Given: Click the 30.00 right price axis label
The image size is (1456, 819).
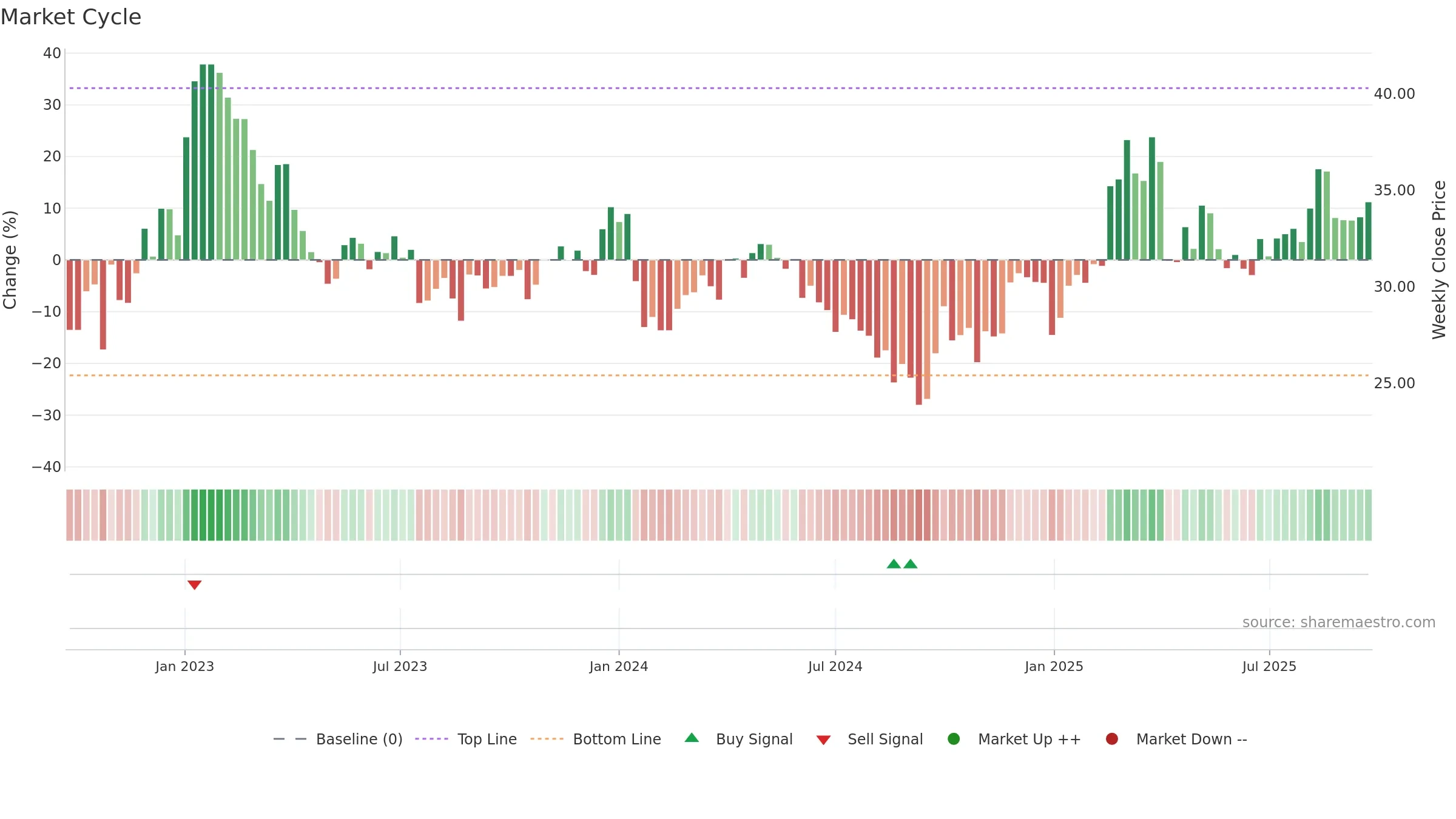Looking at the screenshot, I should tap(1394, 287).
